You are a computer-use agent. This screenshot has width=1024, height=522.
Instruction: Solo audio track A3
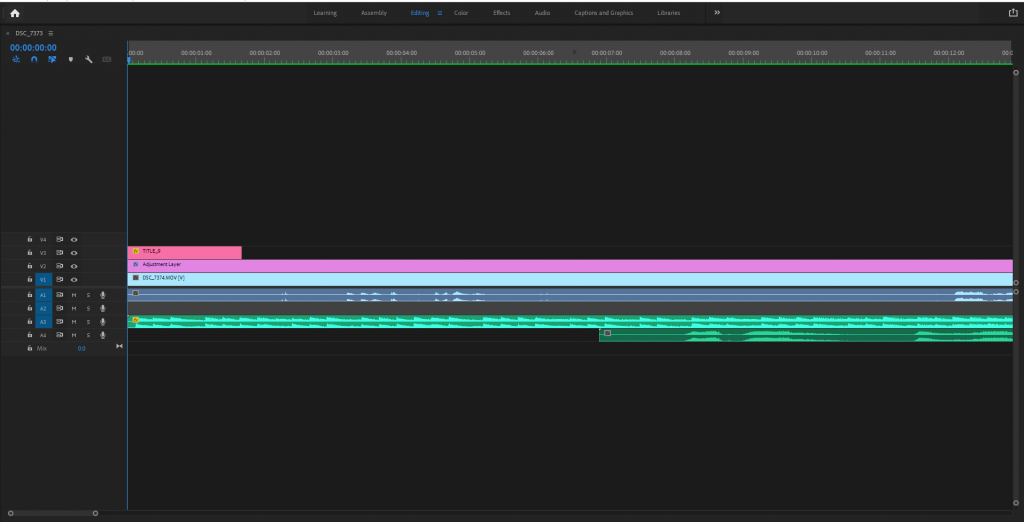click(x=88, y=322)
